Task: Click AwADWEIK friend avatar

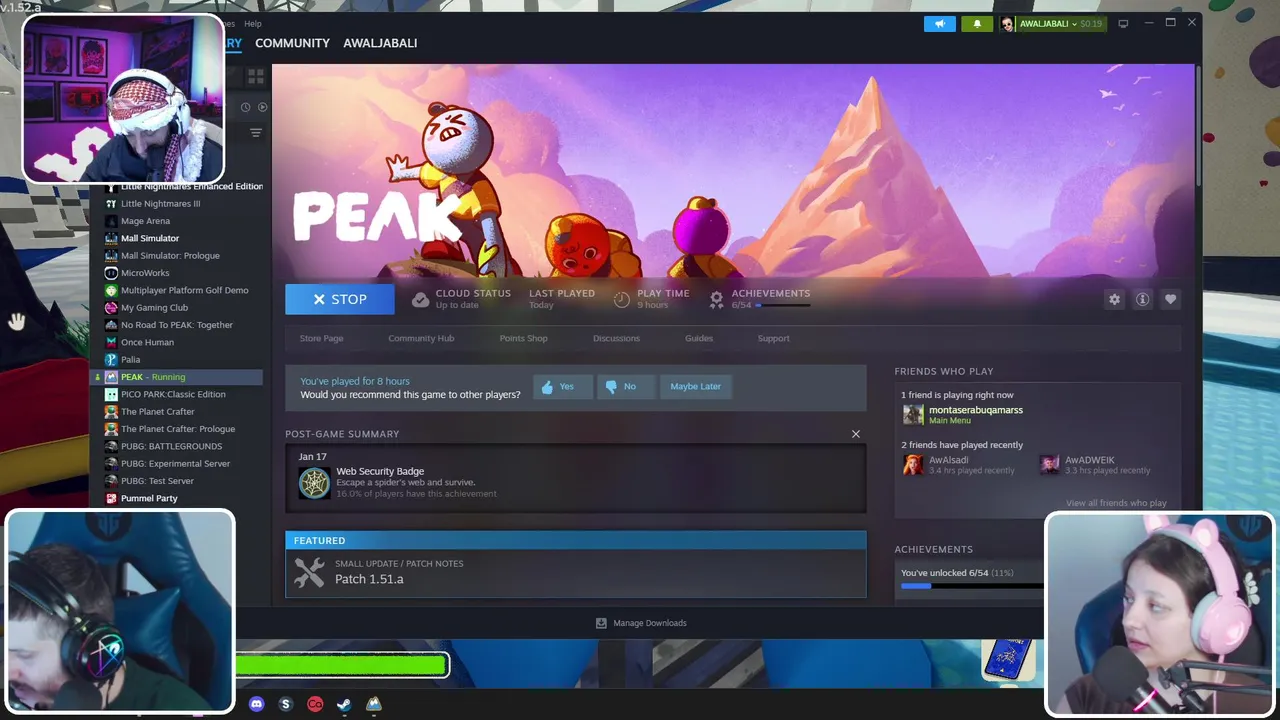Action: click(x=1049, y=465)
